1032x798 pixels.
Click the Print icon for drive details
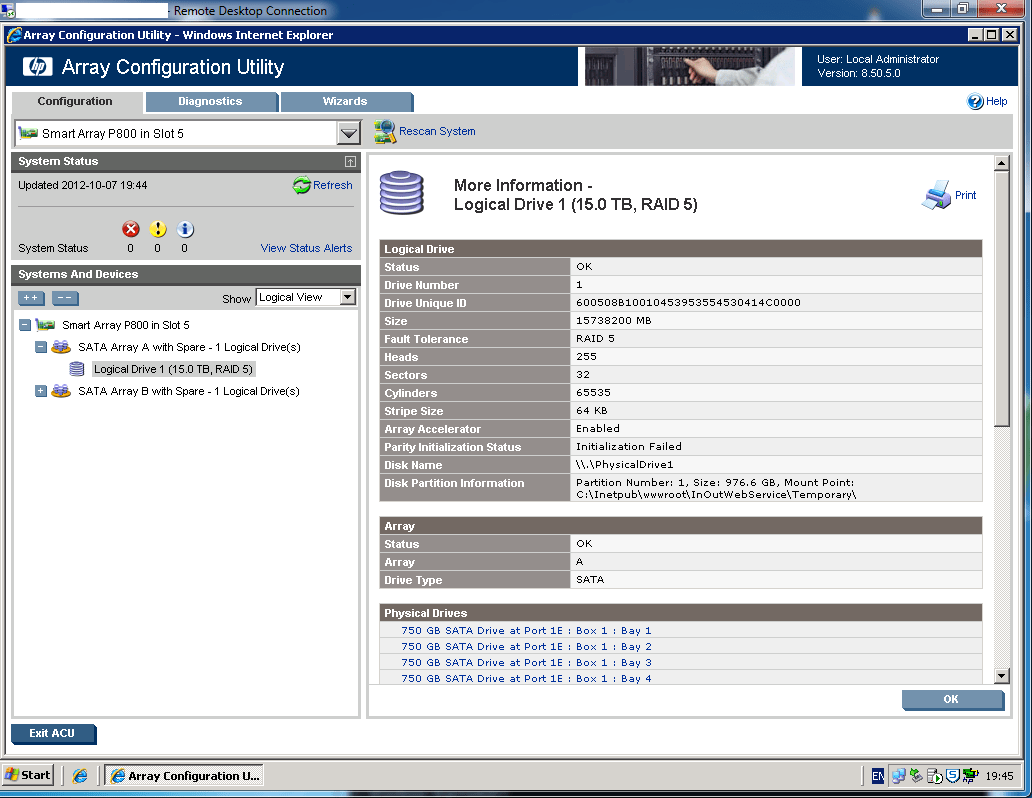point(937,194)
